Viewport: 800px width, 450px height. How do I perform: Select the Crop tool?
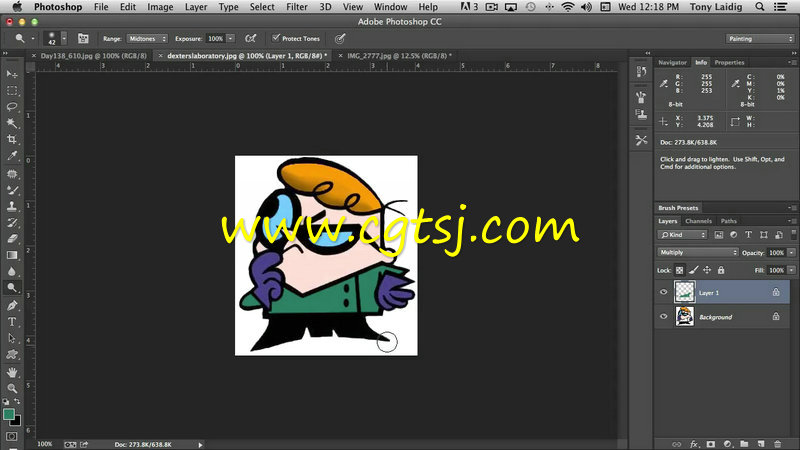pos(12,139)
